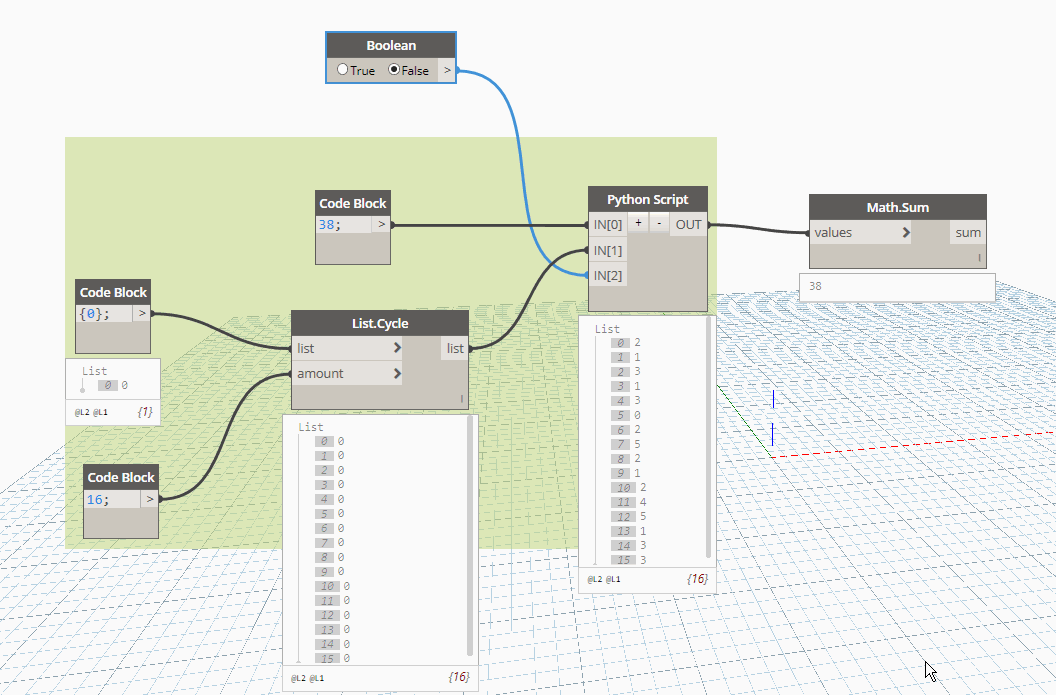Open list input chevron on List.Cycle
This screenshot has width=1056, height=695.
pos(397,348)
